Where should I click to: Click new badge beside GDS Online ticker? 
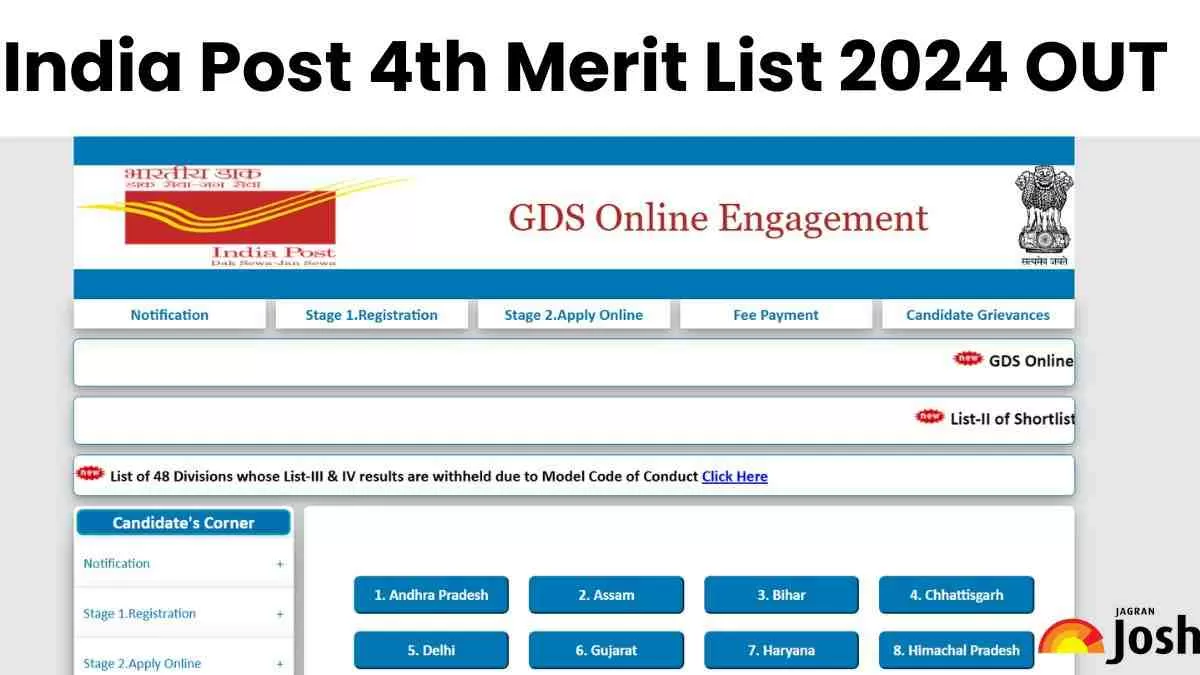click(968, 359)
